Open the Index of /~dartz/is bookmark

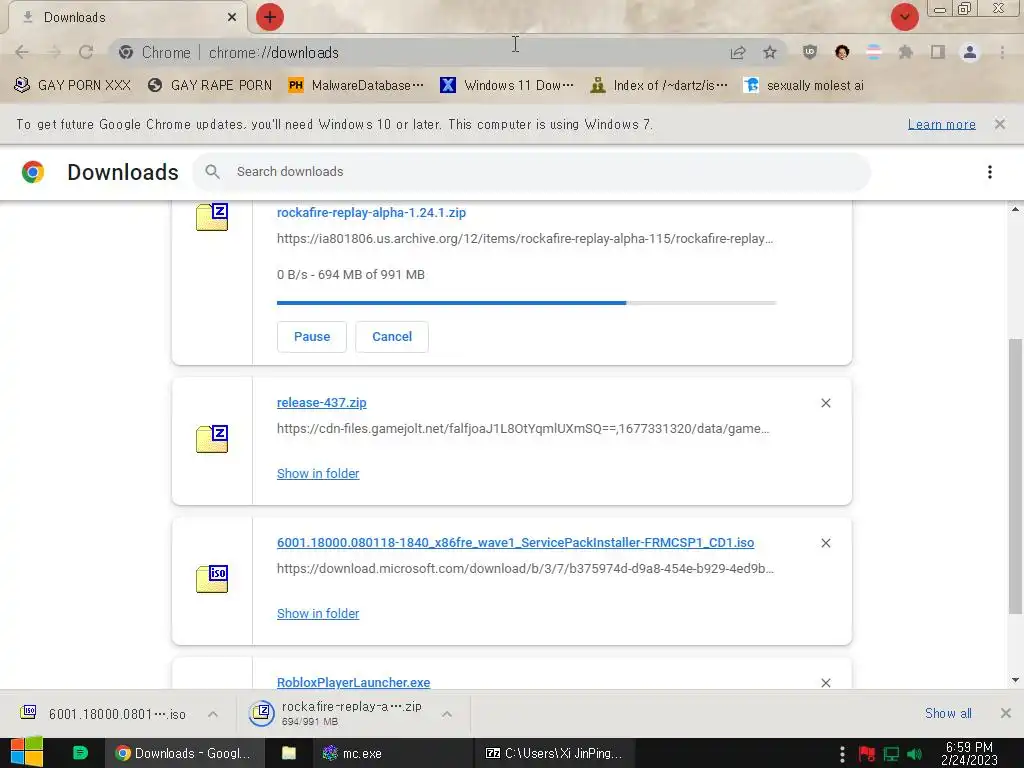click(x=658, y=86)
